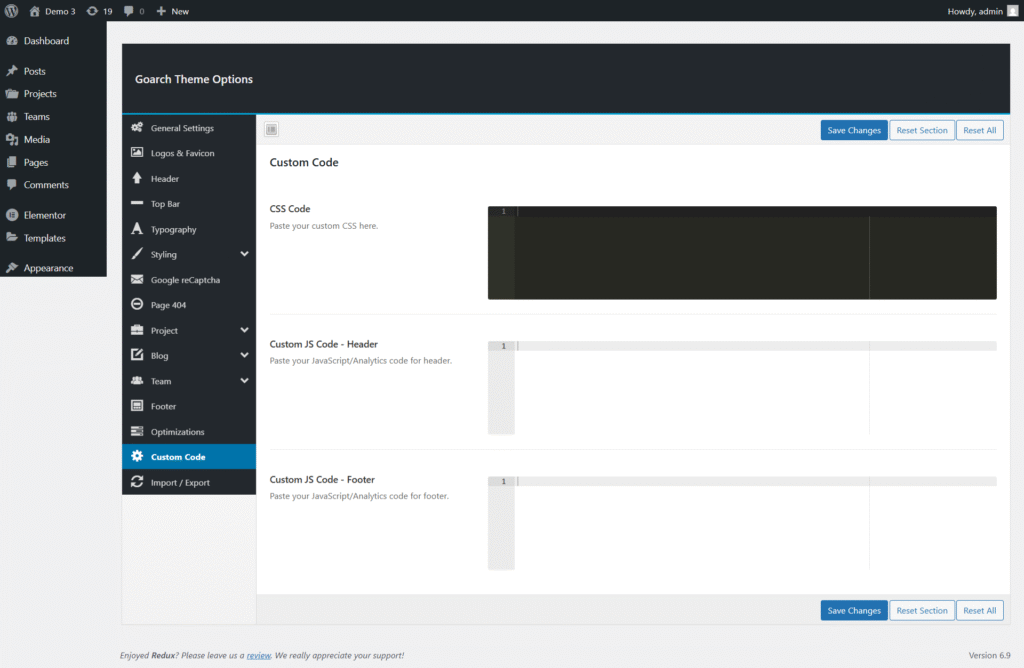Click the Import / Export refresh icon
Screen dimensions: 1024x668
coord(137,482)
